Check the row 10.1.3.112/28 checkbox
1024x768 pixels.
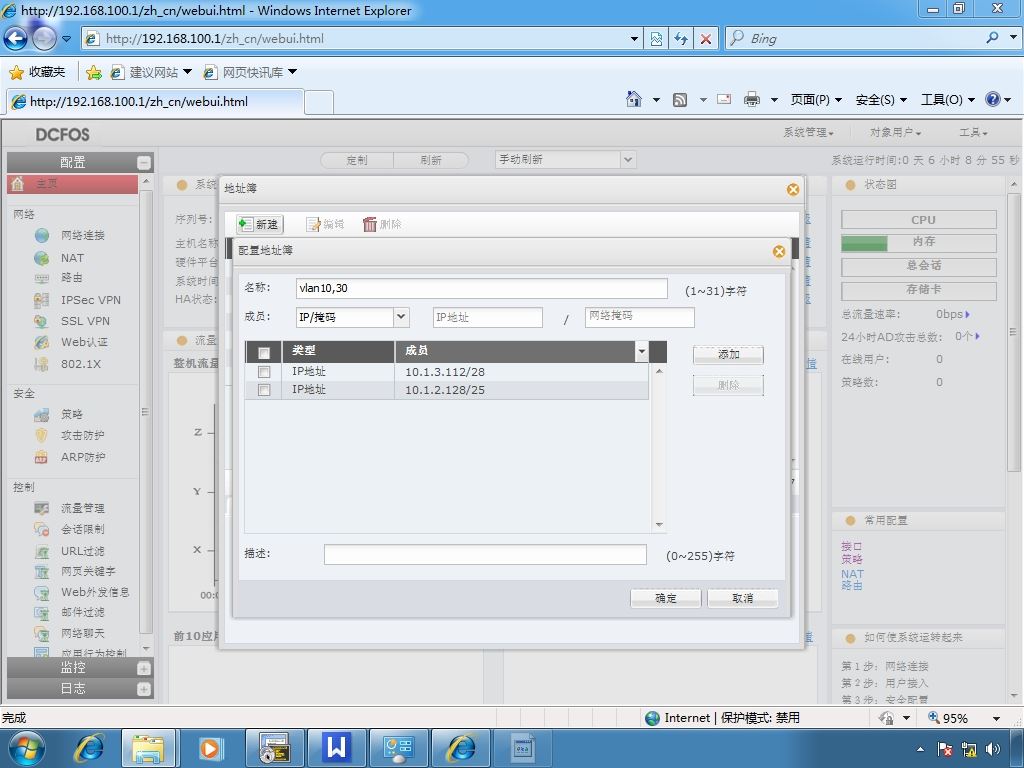(x=264, y=372)
